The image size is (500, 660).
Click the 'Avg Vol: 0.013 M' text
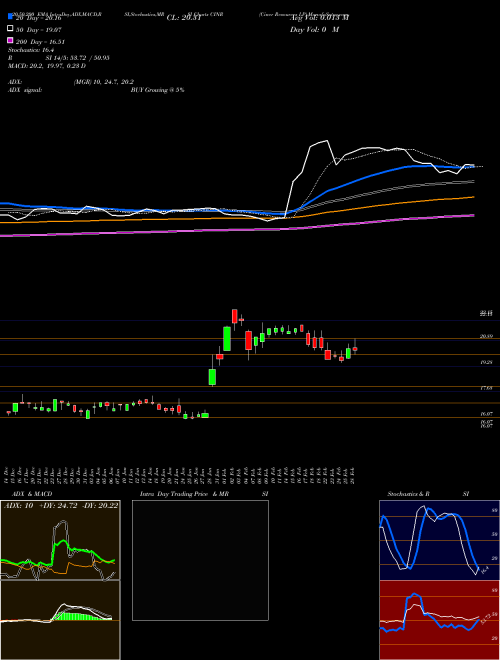click(x=319, y=18)
